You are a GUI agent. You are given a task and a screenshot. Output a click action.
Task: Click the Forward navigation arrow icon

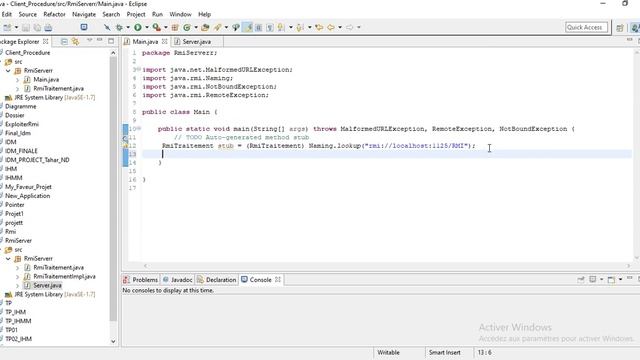tap(350, 27)
